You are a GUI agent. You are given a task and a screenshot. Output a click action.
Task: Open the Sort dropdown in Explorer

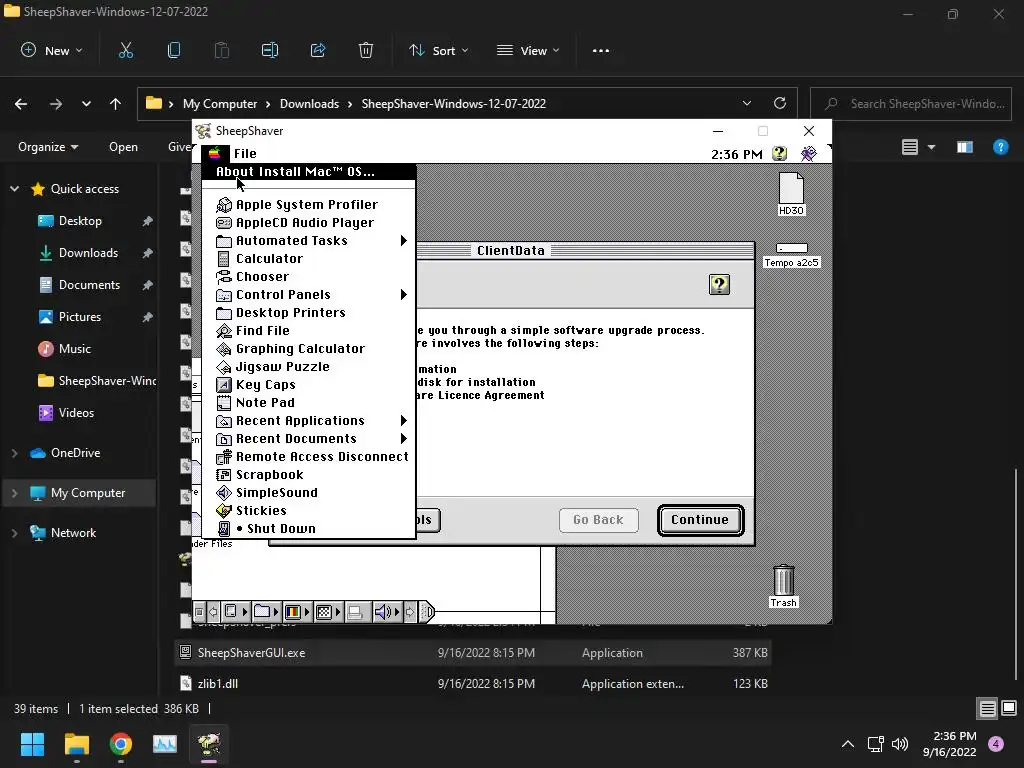click(438, 50)
